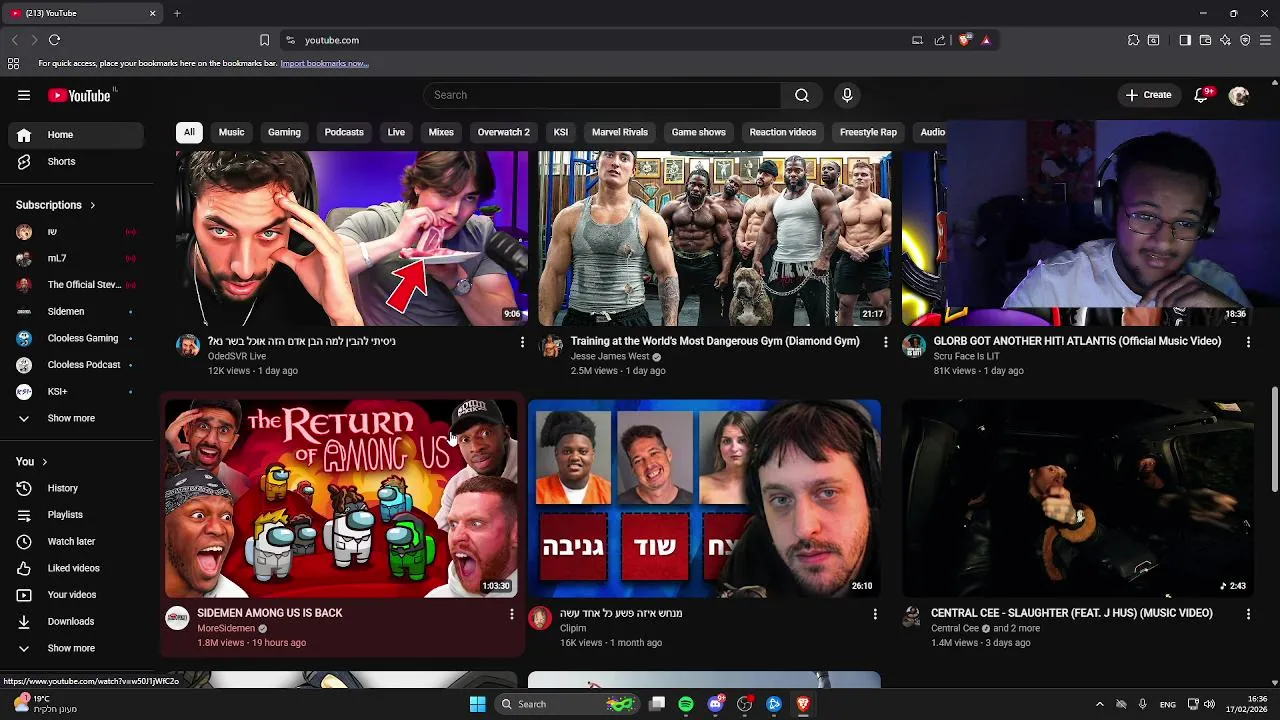Open the account avatar menu
Screen dimensions: 1280x720
click(x=1239, y=95)
